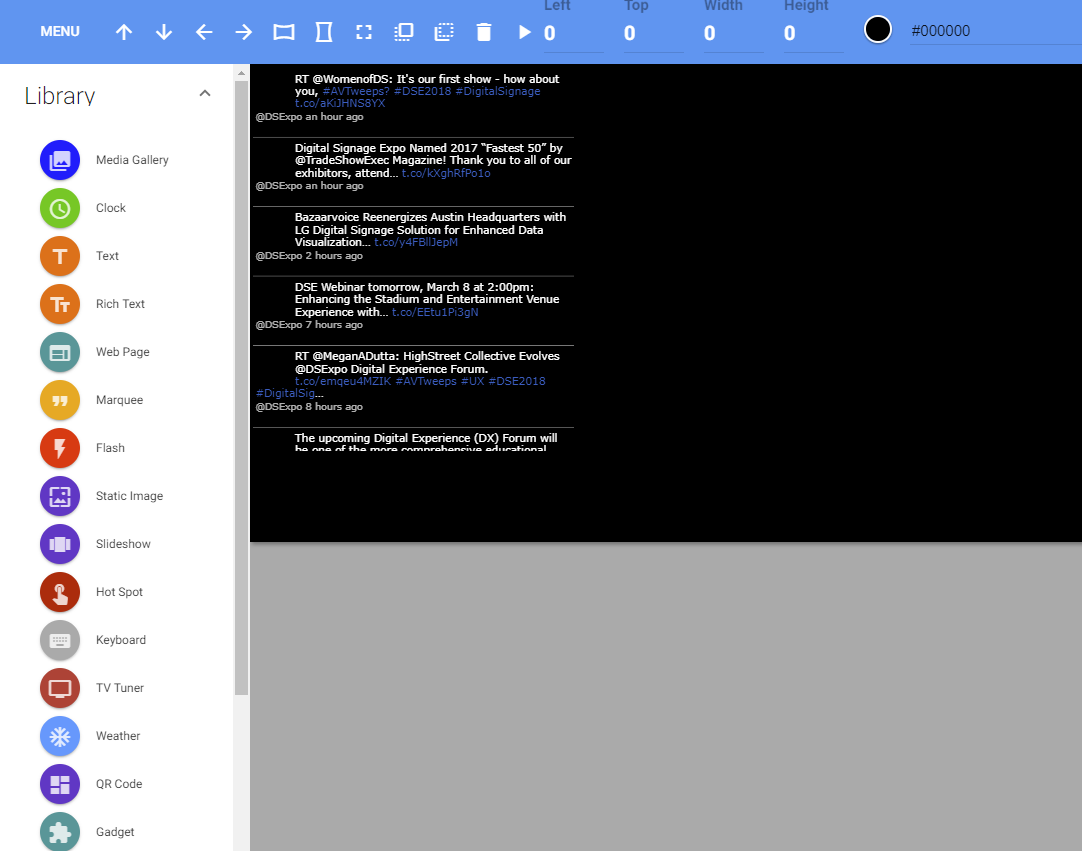Click the Height input field
This screenshot has height=851, width=1082.
(813, 33)
